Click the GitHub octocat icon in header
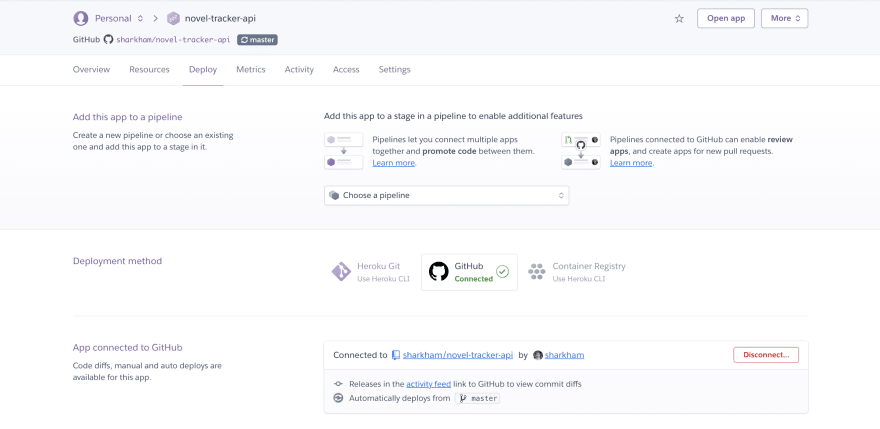This screenshot has width=880, height=429. [x=108, y=40]
